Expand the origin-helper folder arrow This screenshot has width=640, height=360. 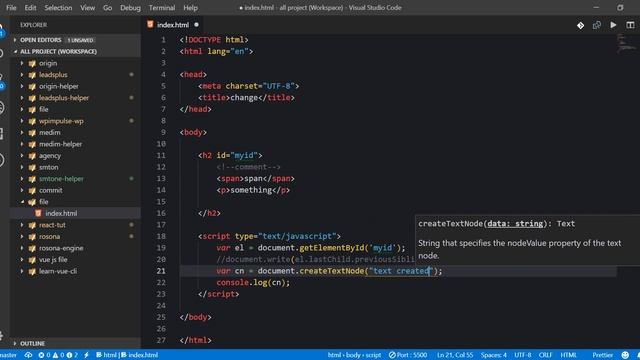click(x=22, y=86)
